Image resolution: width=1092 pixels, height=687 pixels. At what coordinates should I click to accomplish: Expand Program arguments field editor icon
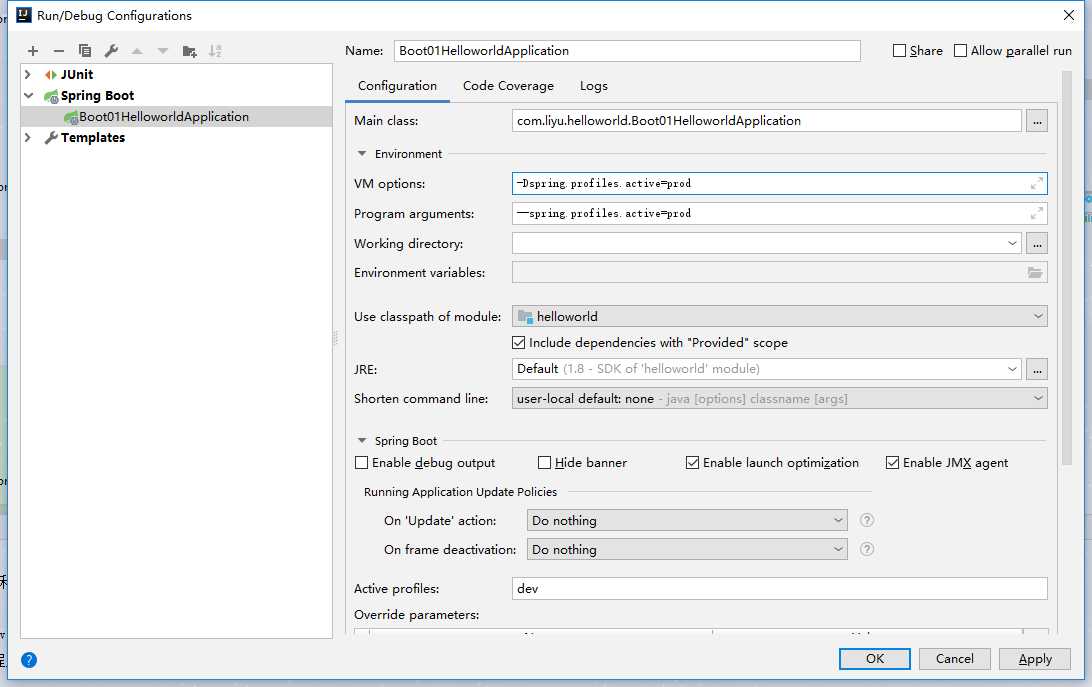[1036, 213]
